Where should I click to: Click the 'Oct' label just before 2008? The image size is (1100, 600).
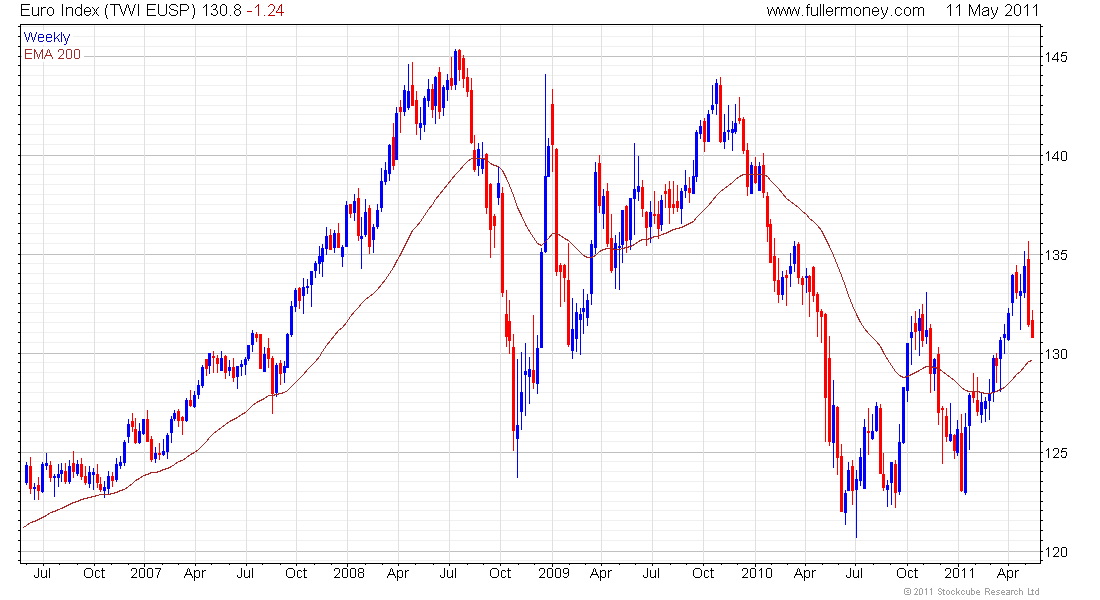tap(296, 573)
